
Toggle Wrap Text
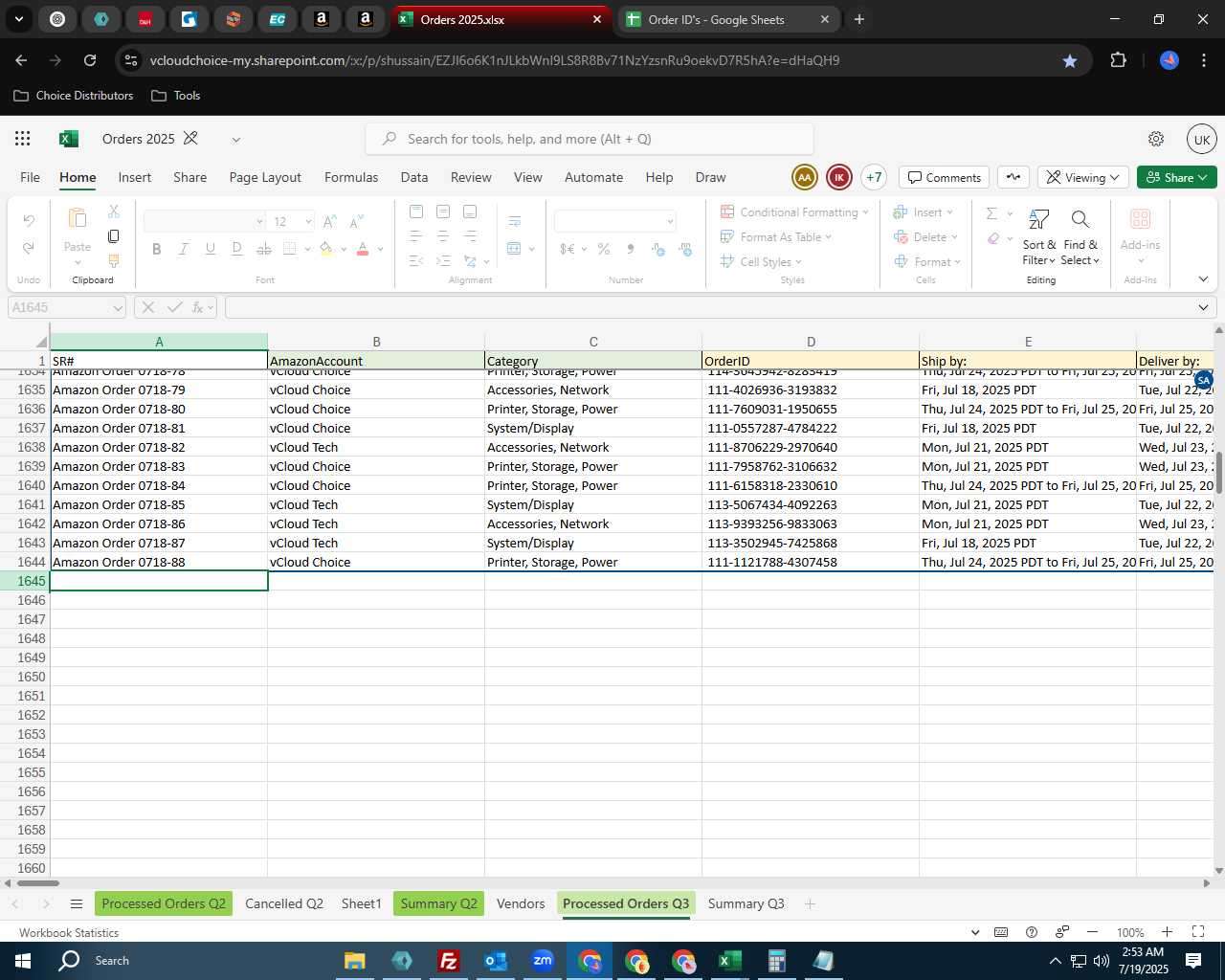point(515,222)
